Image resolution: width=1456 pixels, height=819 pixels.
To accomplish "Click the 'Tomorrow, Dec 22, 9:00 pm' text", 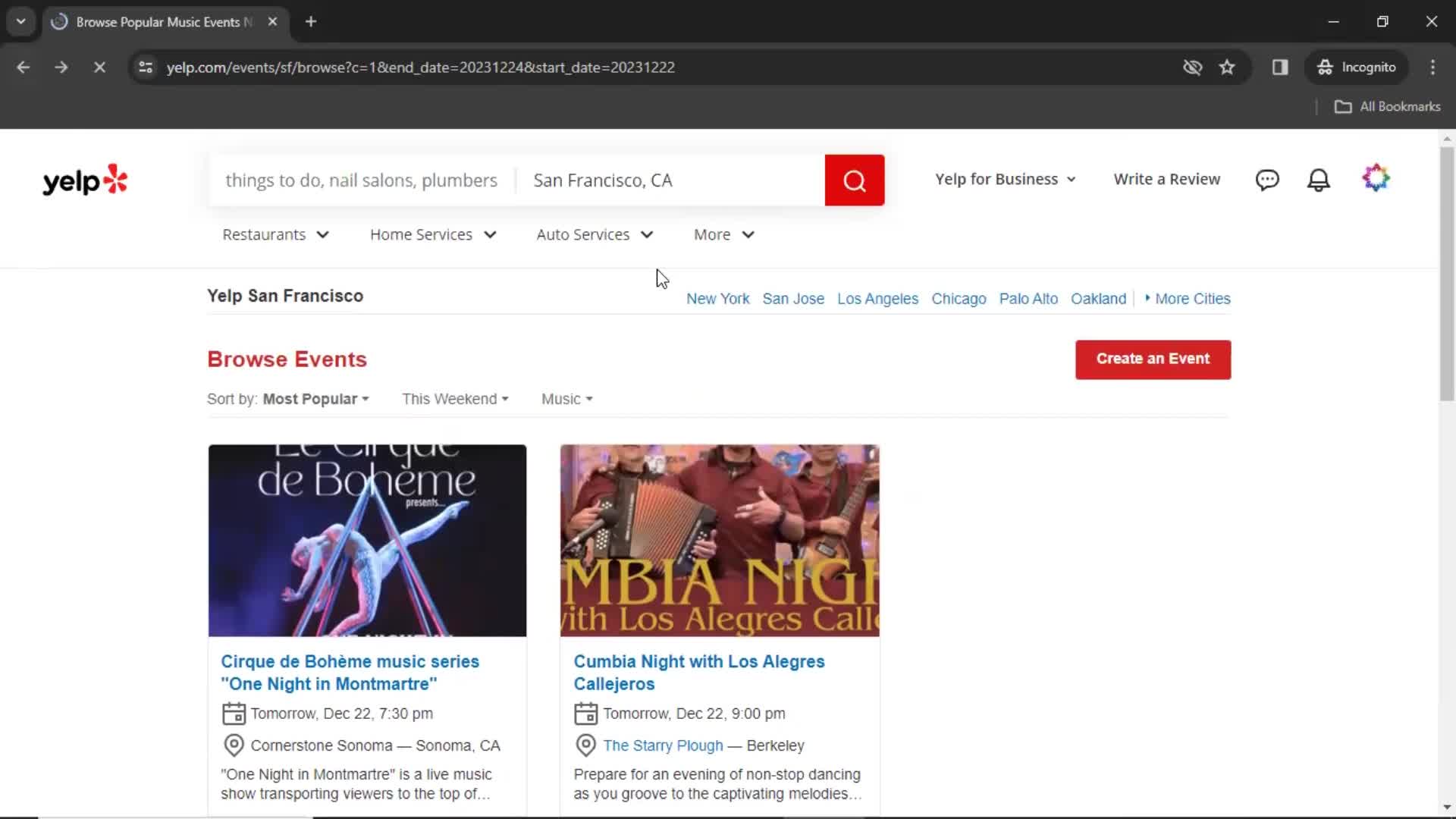I will coord(694,714).
